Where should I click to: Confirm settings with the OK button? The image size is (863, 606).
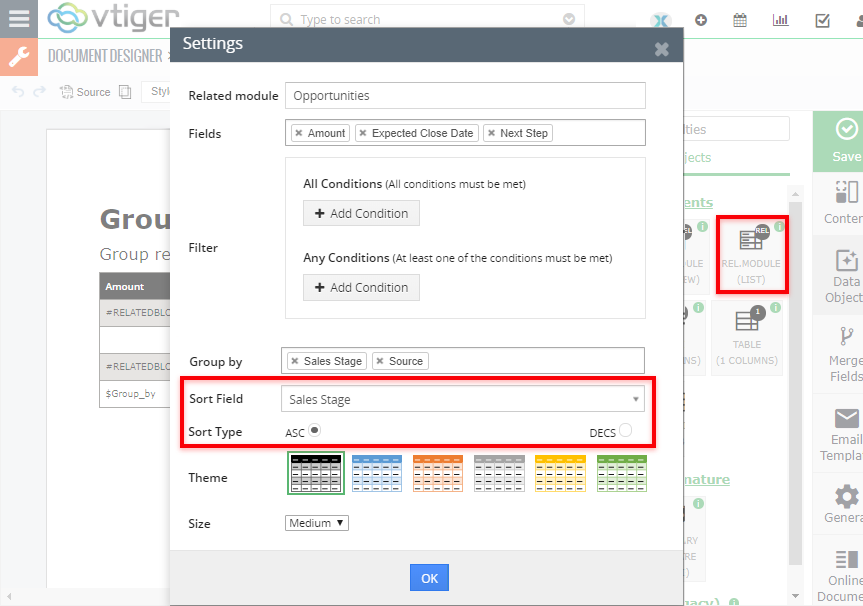coord(429,578)
